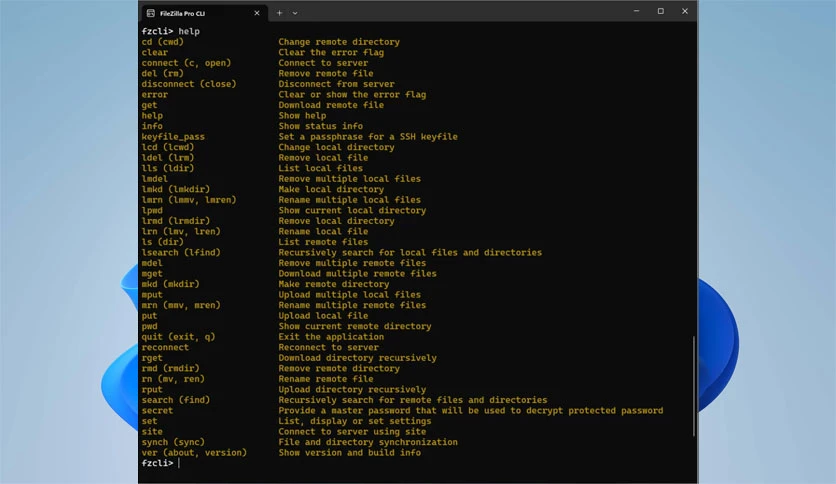Click the 'connect (c, open)' command
Viewport: 836px width, 484px height.
click(x=186, y=63)
